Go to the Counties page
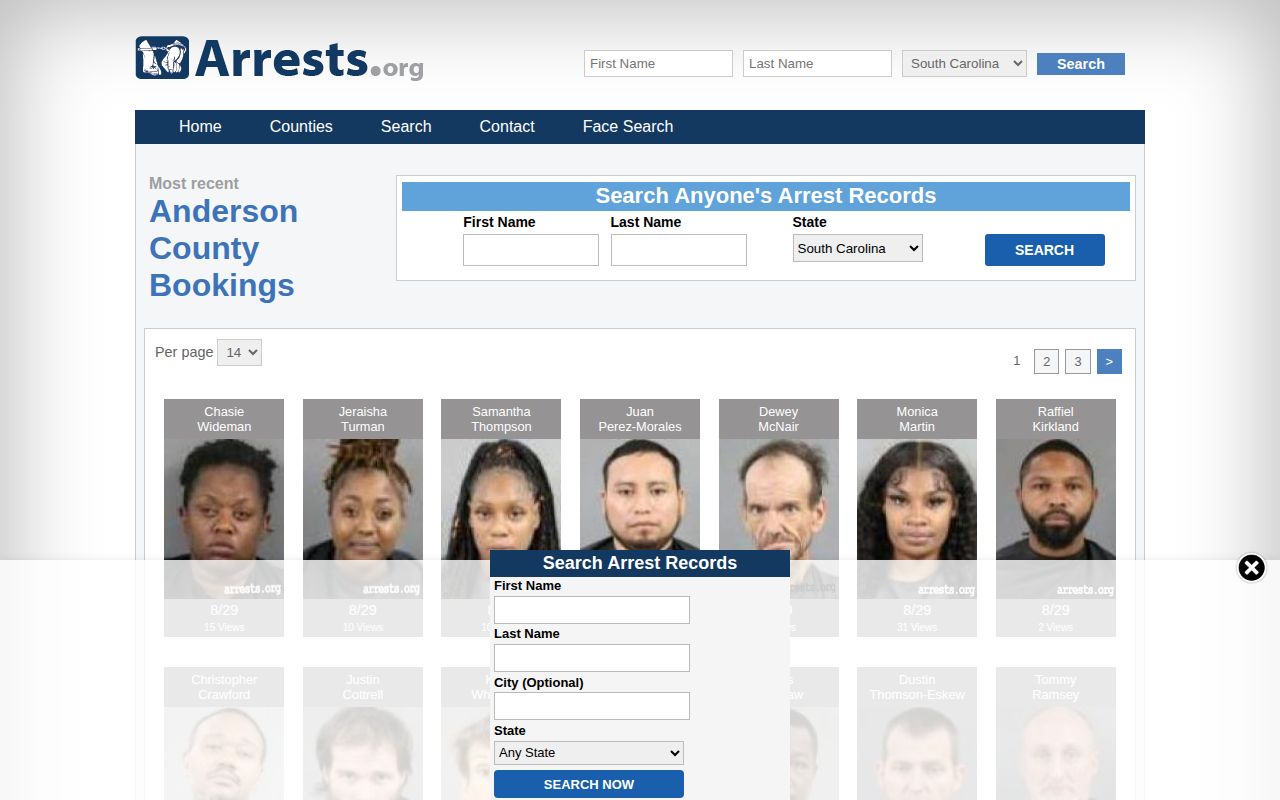The height and width of the screenshot is (800, 1280). pos(301,127)
